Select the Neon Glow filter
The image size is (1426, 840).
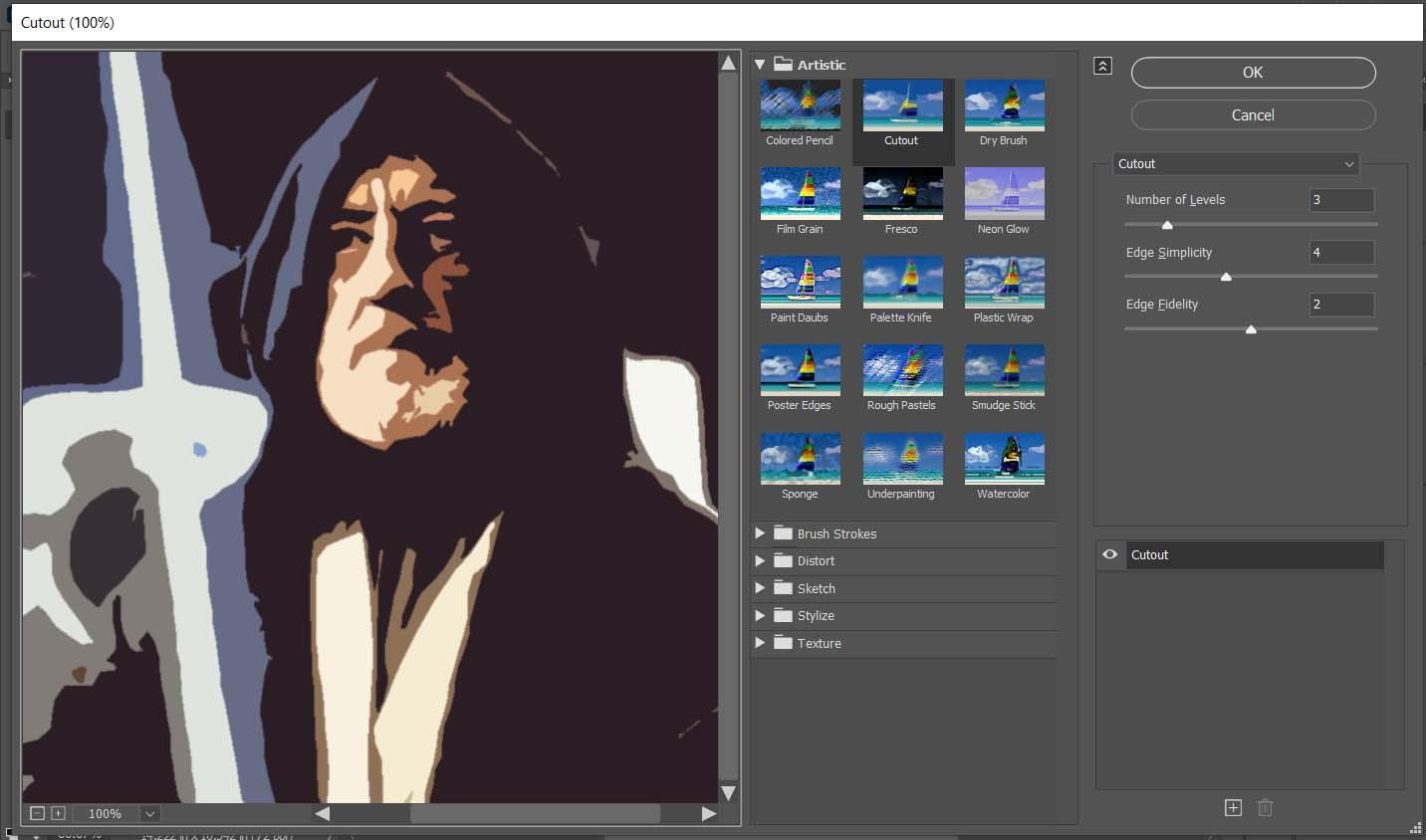pyautogui.click(x=1003, y=193)
